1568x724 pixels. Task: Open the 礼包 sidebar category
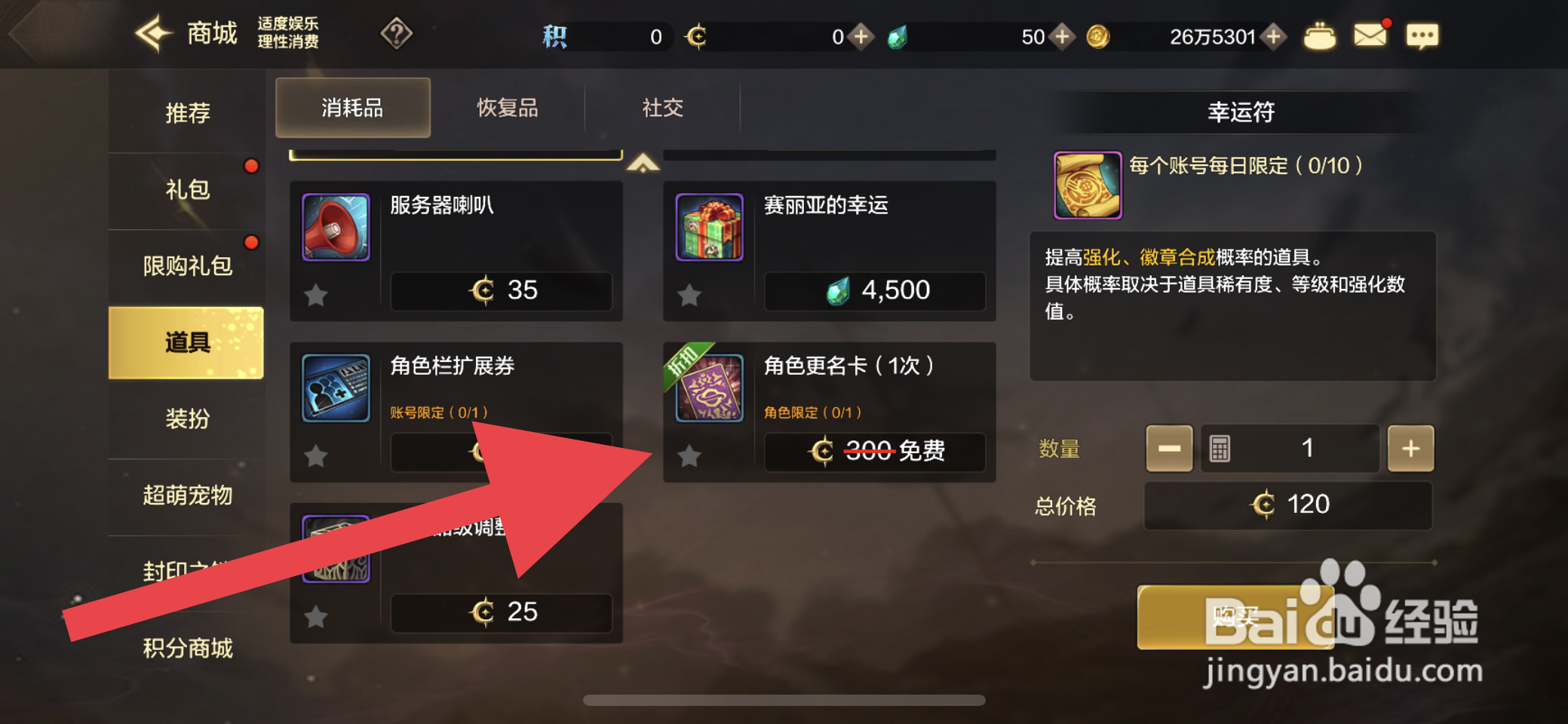click(187, 190)
